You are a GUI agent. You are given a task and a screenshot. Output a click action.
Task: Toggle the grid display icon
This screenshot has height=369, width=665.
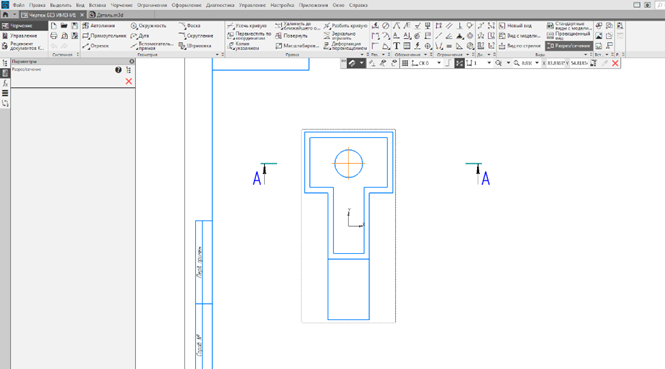coord(405,63)
